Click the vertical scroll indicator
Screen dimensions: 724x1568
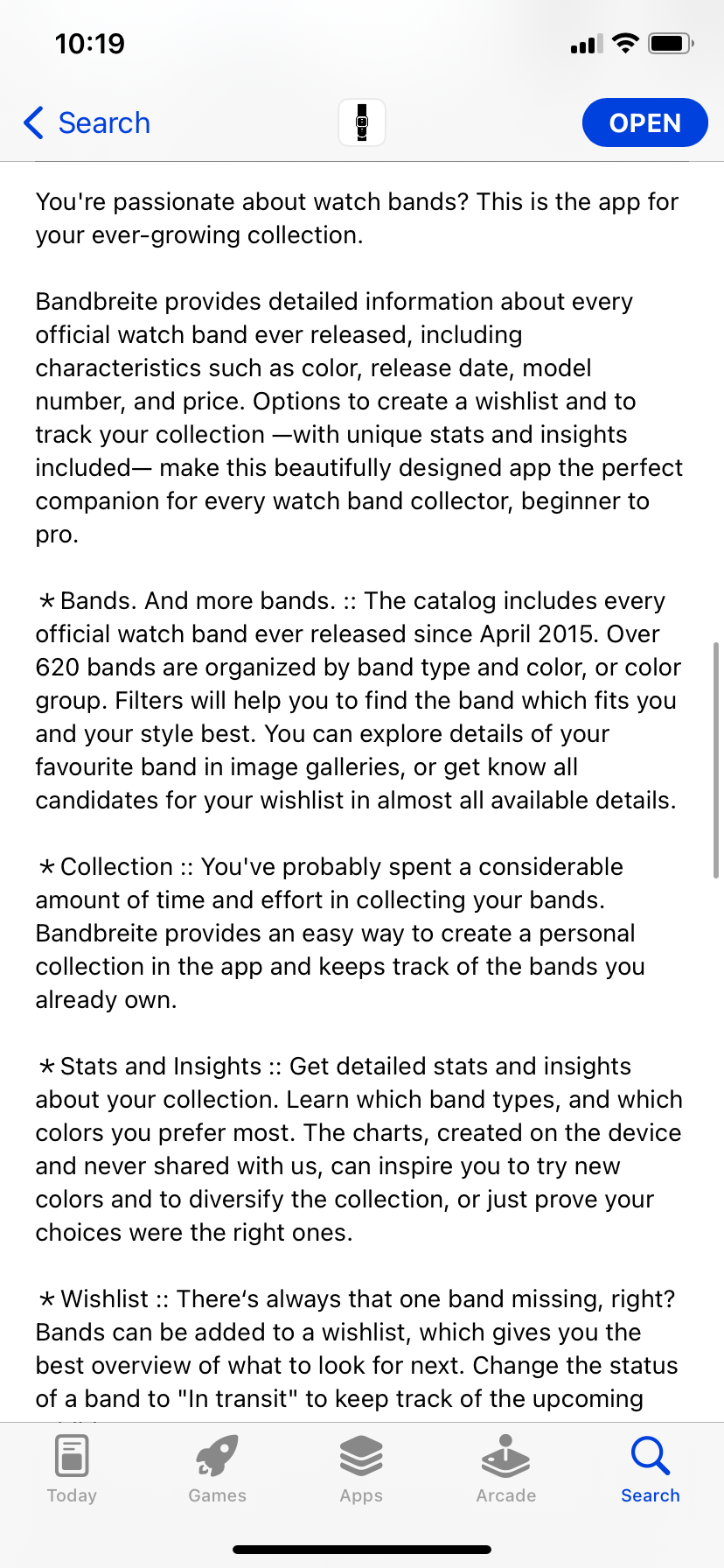pyautogui.click(x=716, y=759)
